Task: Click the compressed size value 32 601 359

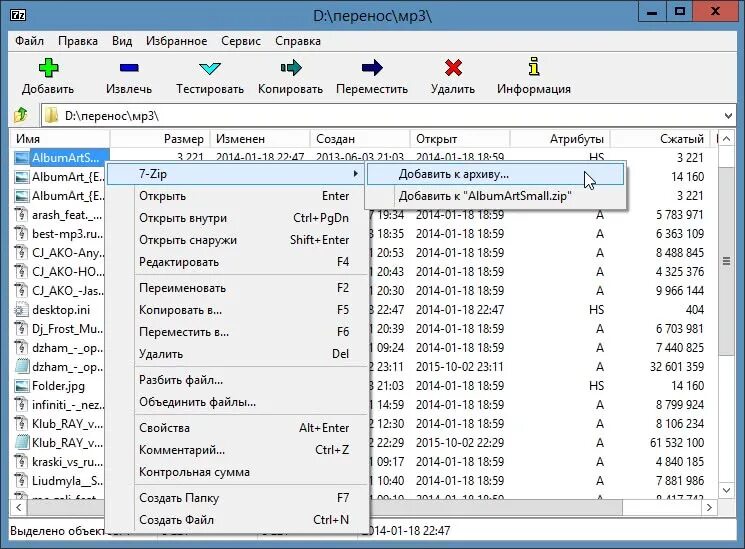Action: coord(677,367)
